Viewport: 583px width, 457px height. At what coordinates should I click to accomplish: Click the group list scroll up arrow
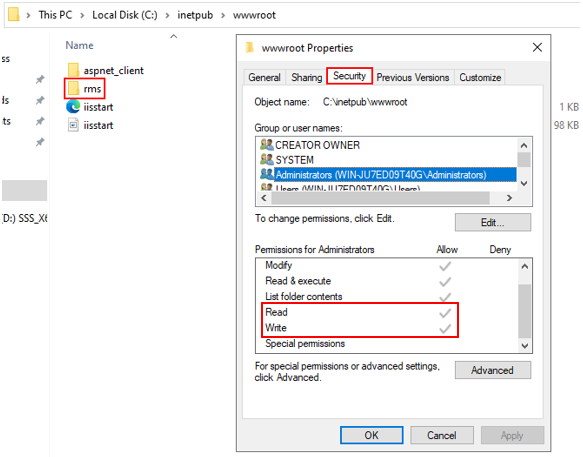(x=524, y=145)
